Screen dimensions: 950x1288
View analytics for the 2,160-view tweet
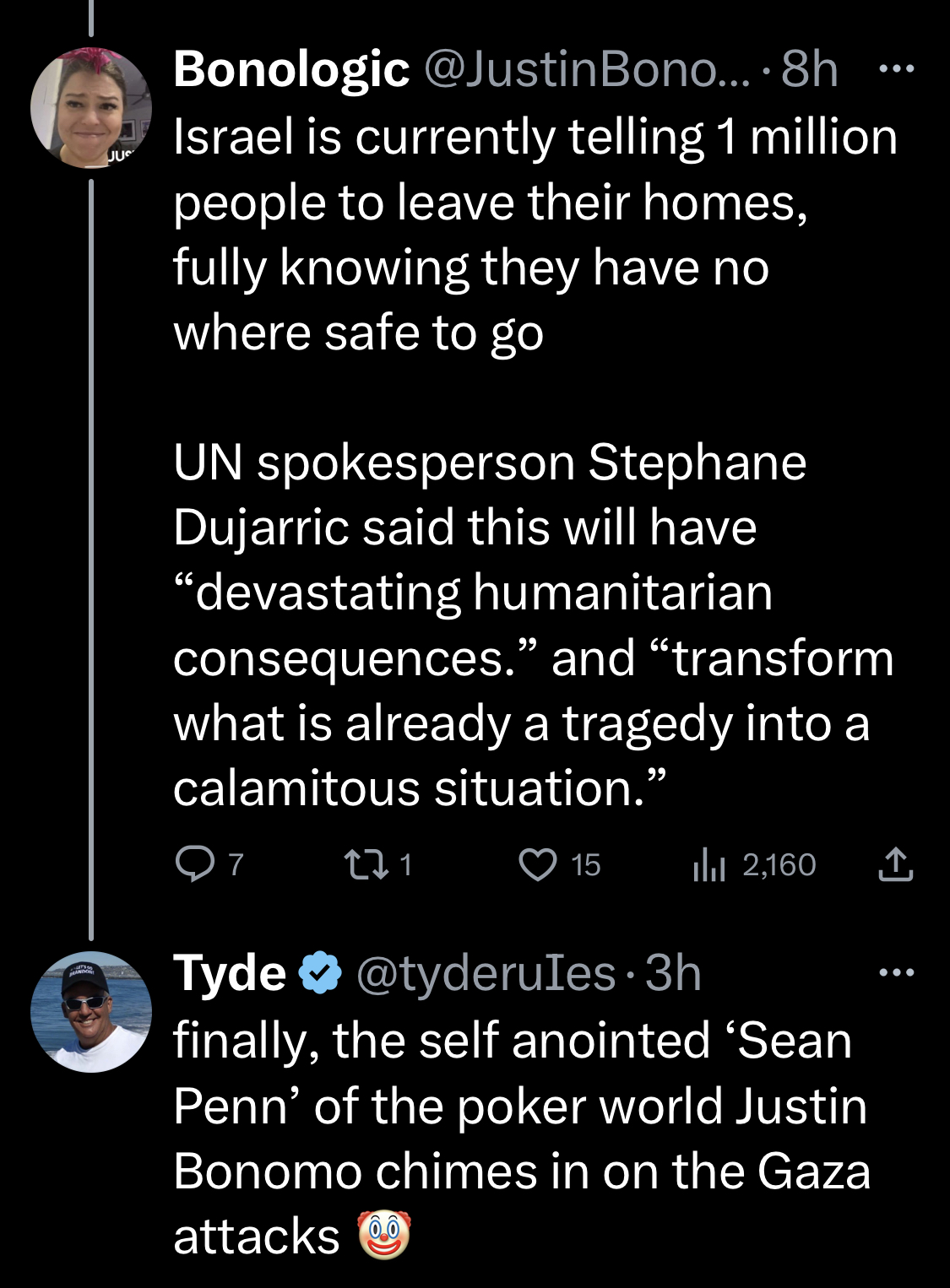coord(709,864)
